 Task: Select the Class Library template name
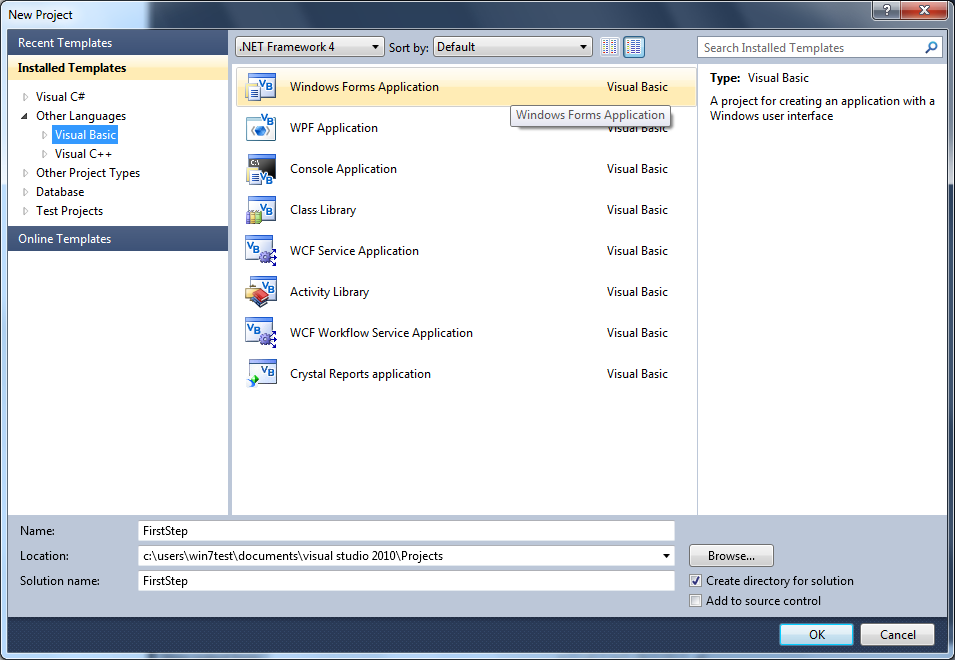tap(323, 210)
